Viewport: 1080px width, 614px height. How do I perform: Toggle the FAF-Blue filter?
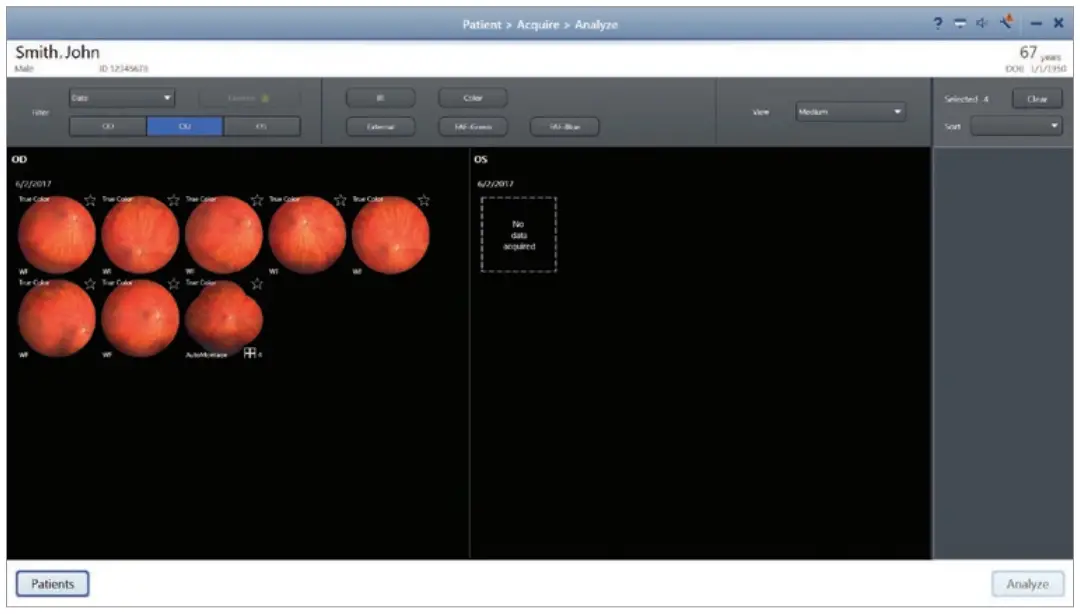coord(564,127)
